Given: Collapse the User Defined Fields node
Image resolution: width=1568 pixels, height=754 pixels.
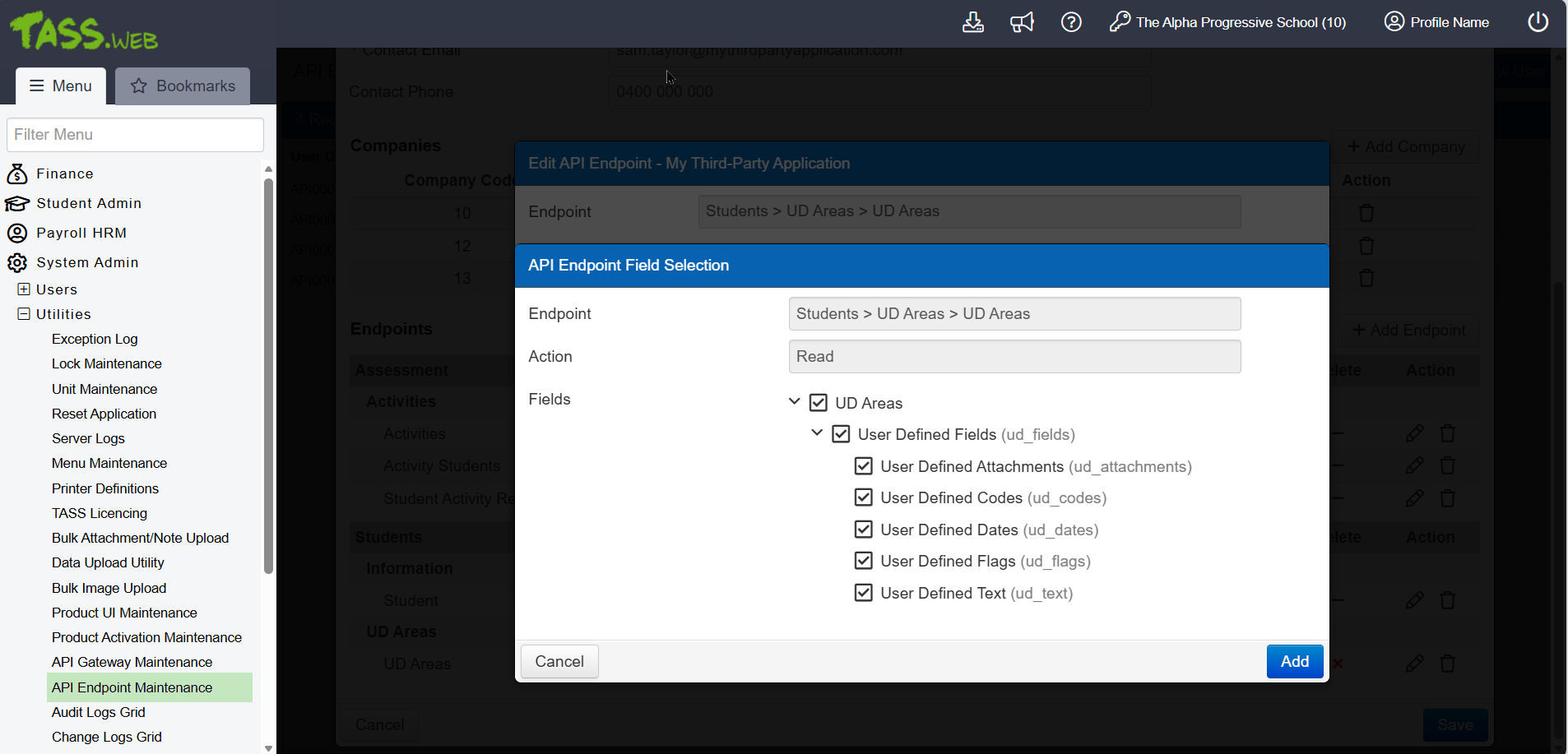Looking at the screenshot, I should click(817, 433).
